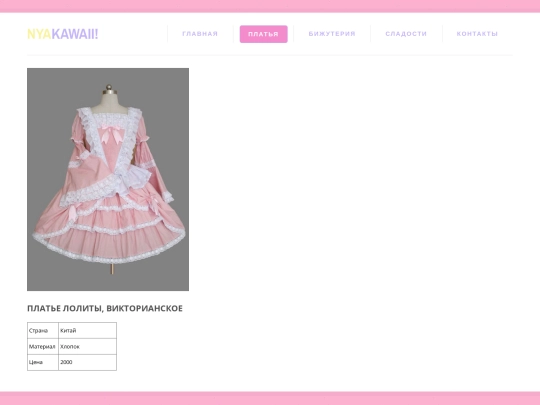Navigate to the Контакты page
Screen dimensions: 540x405
point(477,34)
